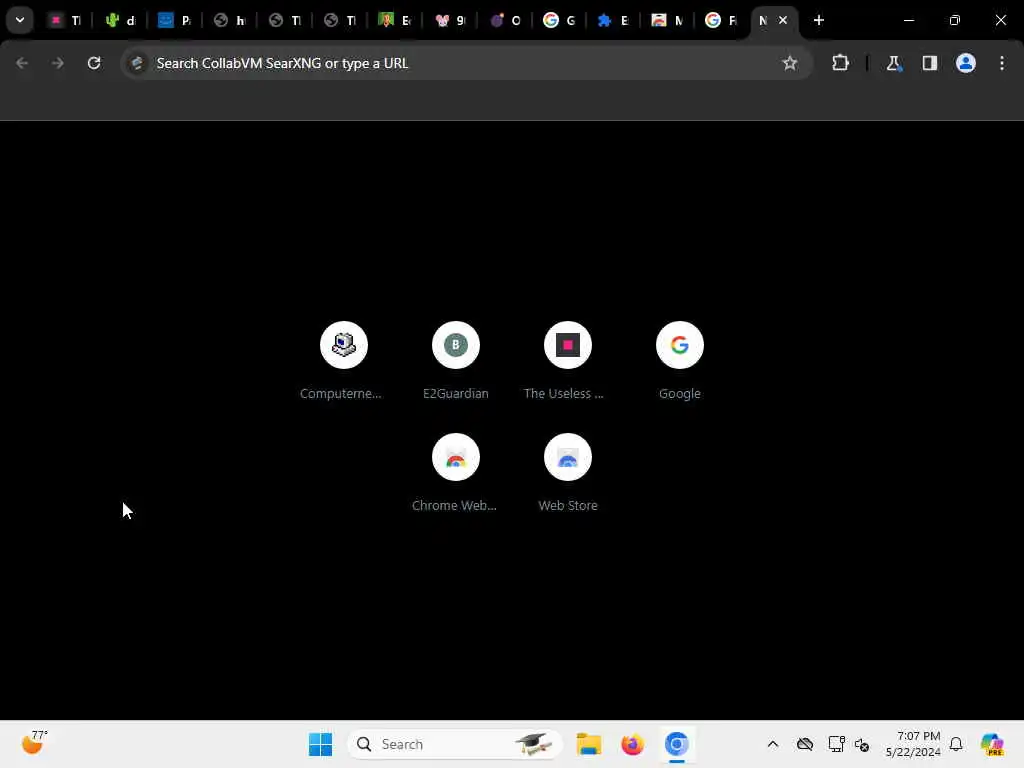1024x768 pixels.
Task: Open Copilot preview icon in taskbar
Action: click(x=992, y=744)
